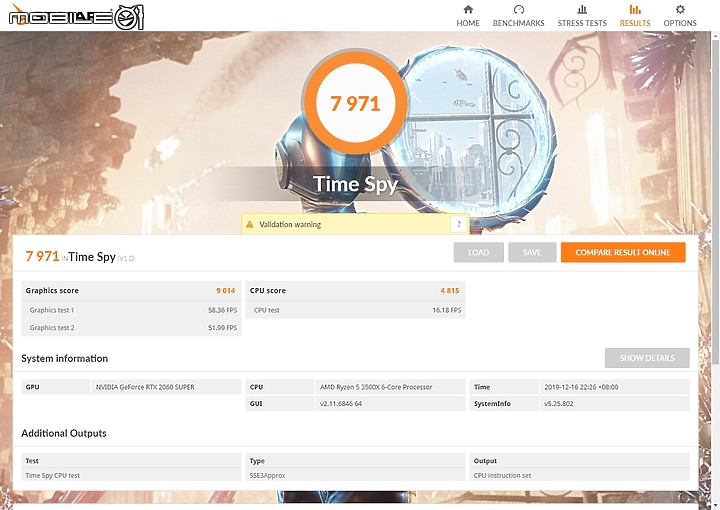Click the Benchmarks gauge icon
The width and height of the screenshot is (720, 510).
[x=518, y=9]
